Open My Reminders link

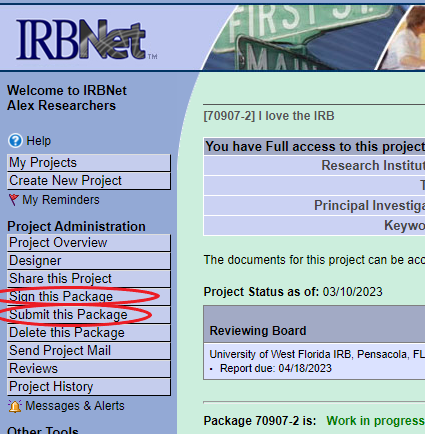pyautogui.click(x=61, y=200)
